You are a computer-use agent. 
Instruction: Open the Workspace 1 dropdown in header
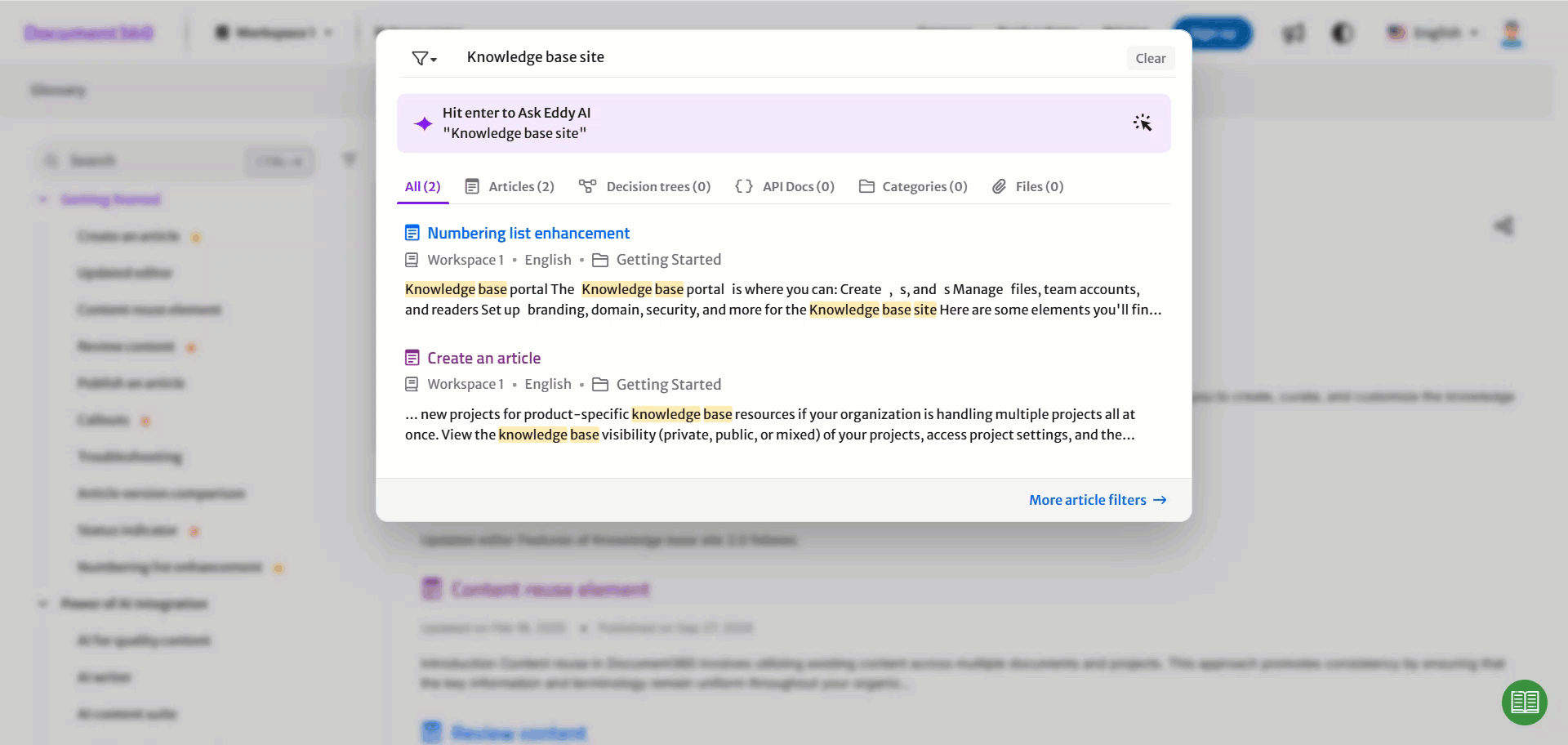(x=274, y=33)
